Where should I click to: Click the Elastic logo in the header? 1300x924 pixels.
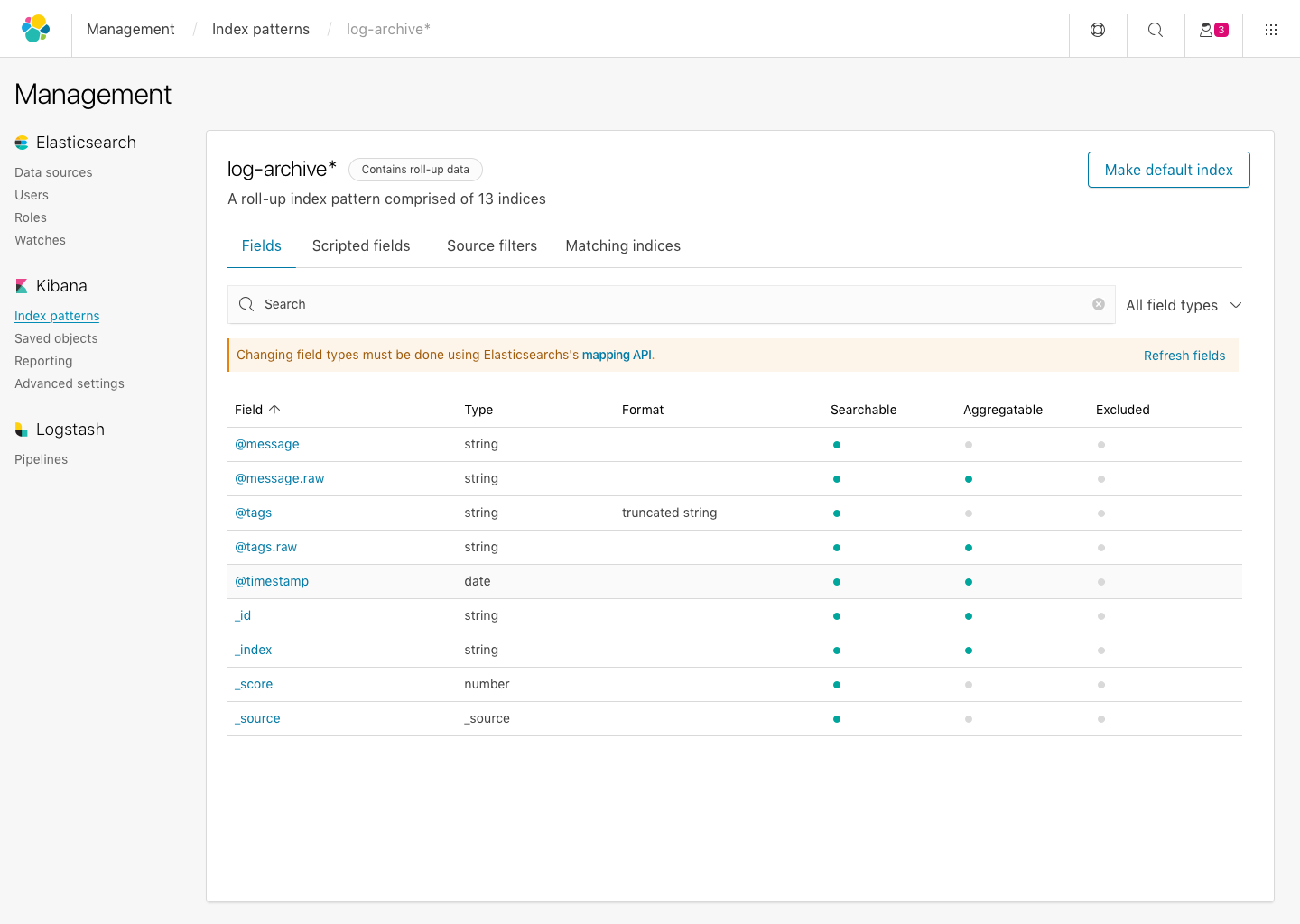(x=35, y=29)
